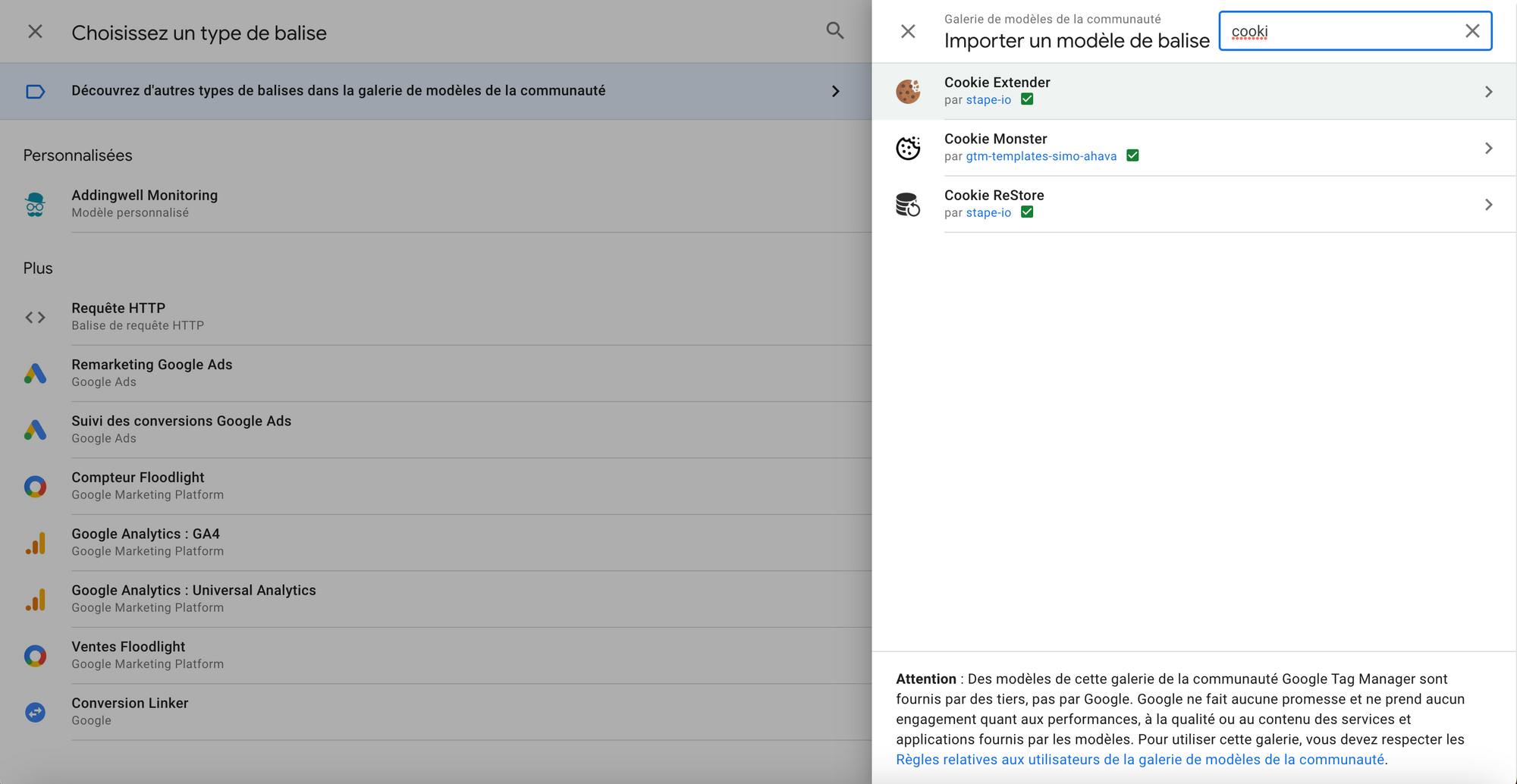Image resolution: width=1517 pixels, height=784 pixels.
Task: Expand the community template gallery banner chevron
Action: click(835, 92)
